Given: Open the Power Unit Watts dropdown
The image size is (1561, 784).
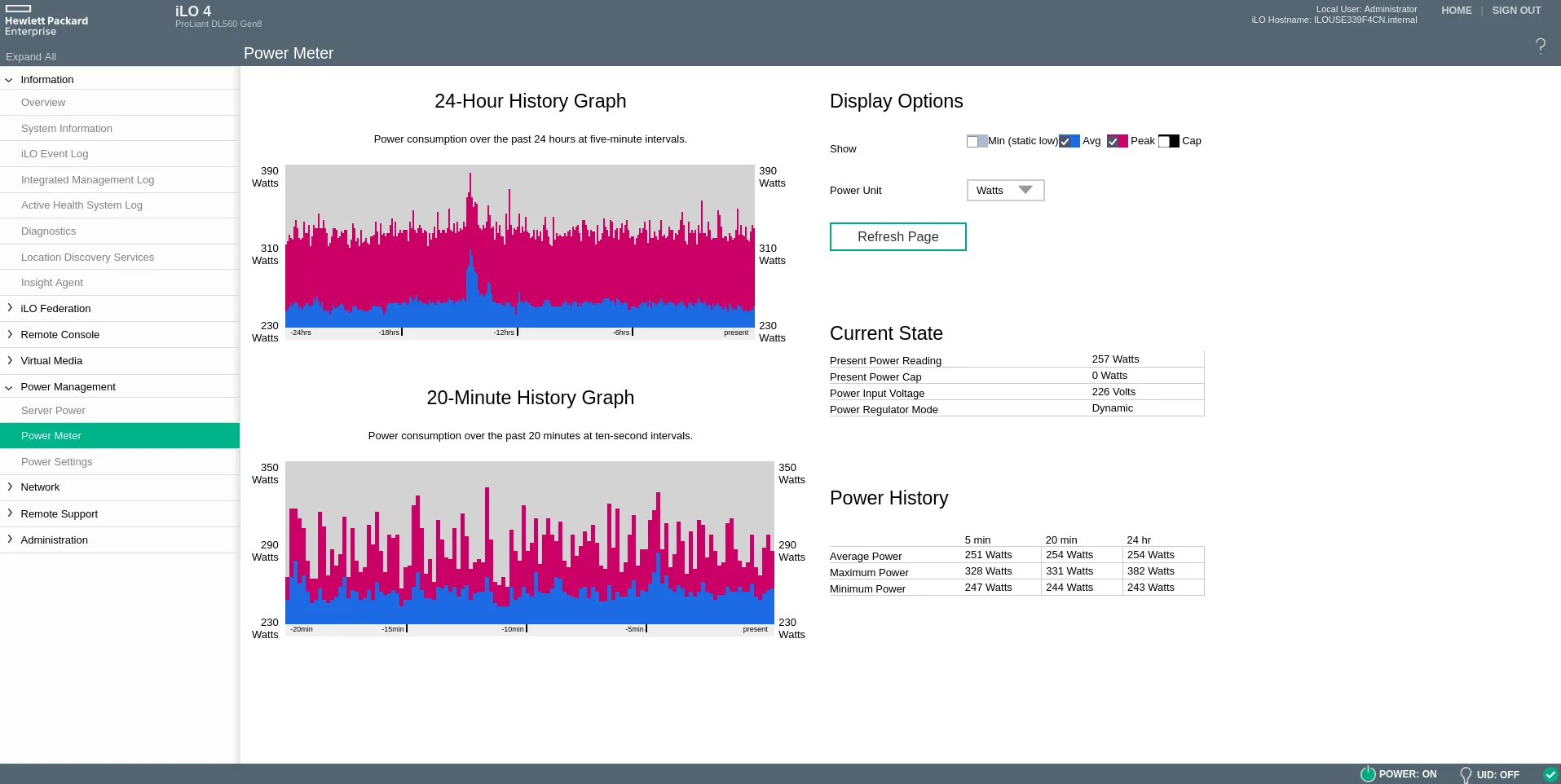Looking at the screenshot, I should click(x=1005, y=190).
